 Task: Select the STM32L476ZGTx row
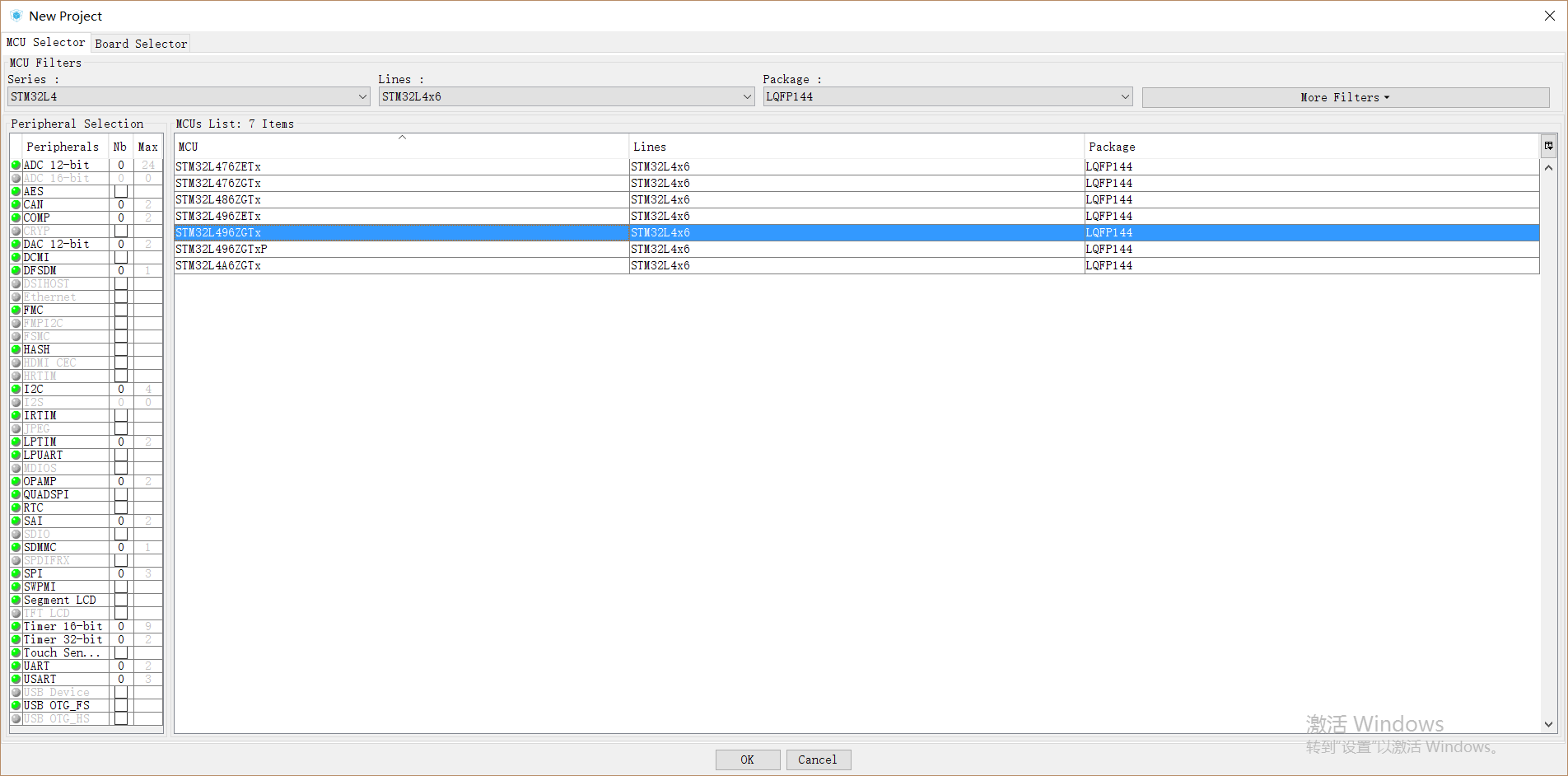[x=856, y=183]
